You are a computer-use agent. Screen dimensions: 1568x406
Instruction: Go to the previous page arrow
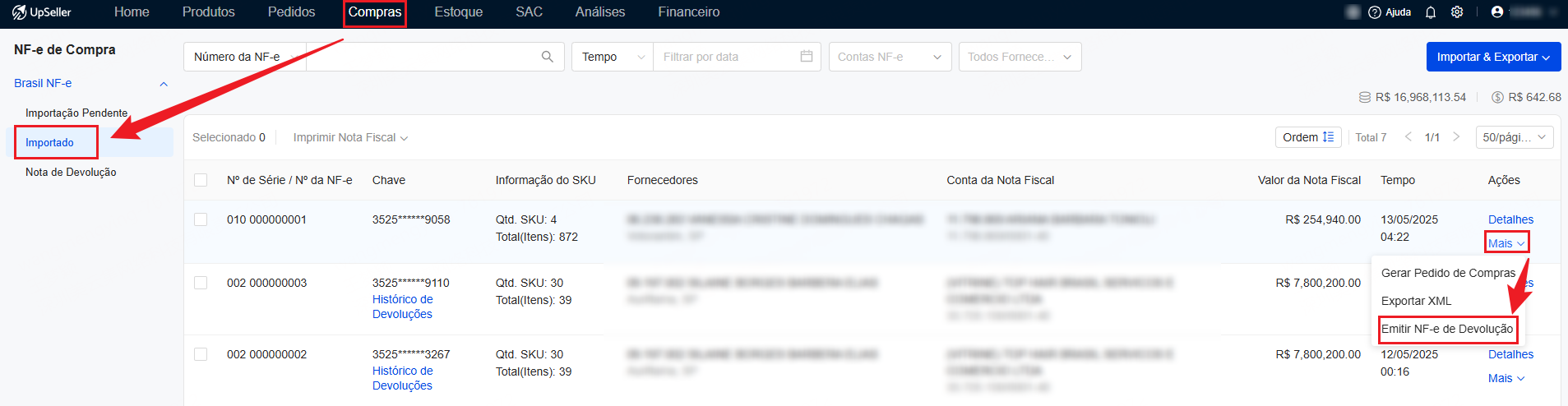(1408, 137)
